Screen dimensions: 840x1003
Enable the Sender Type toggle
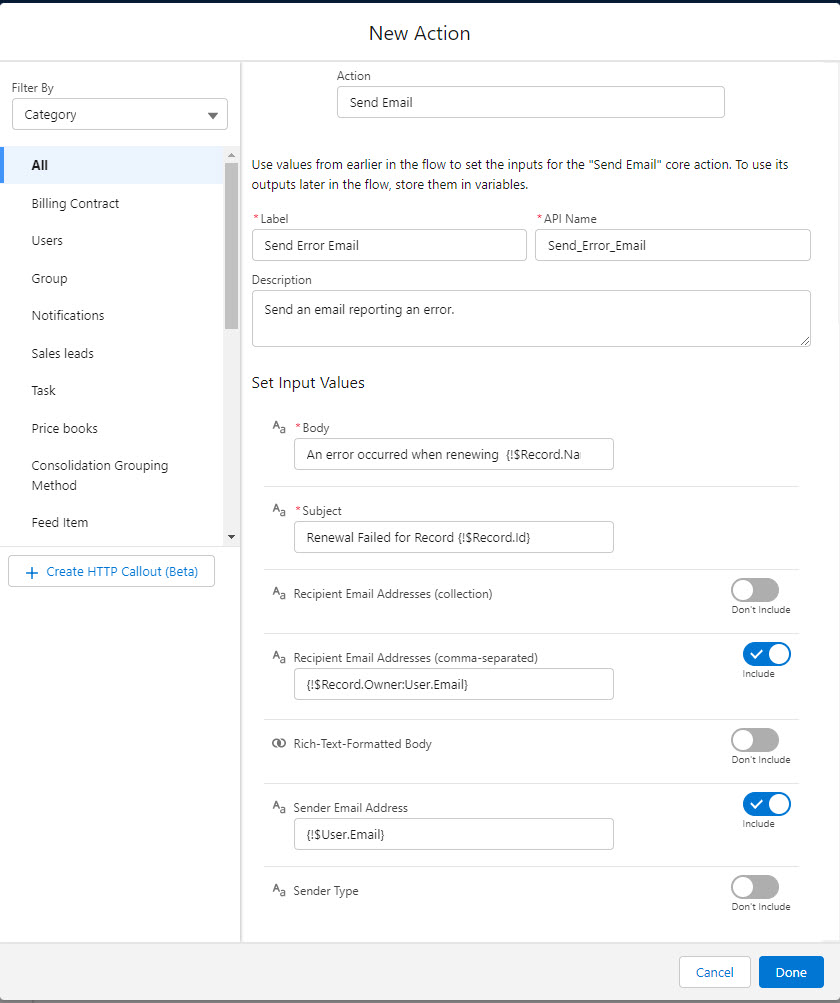coord(754,887)
